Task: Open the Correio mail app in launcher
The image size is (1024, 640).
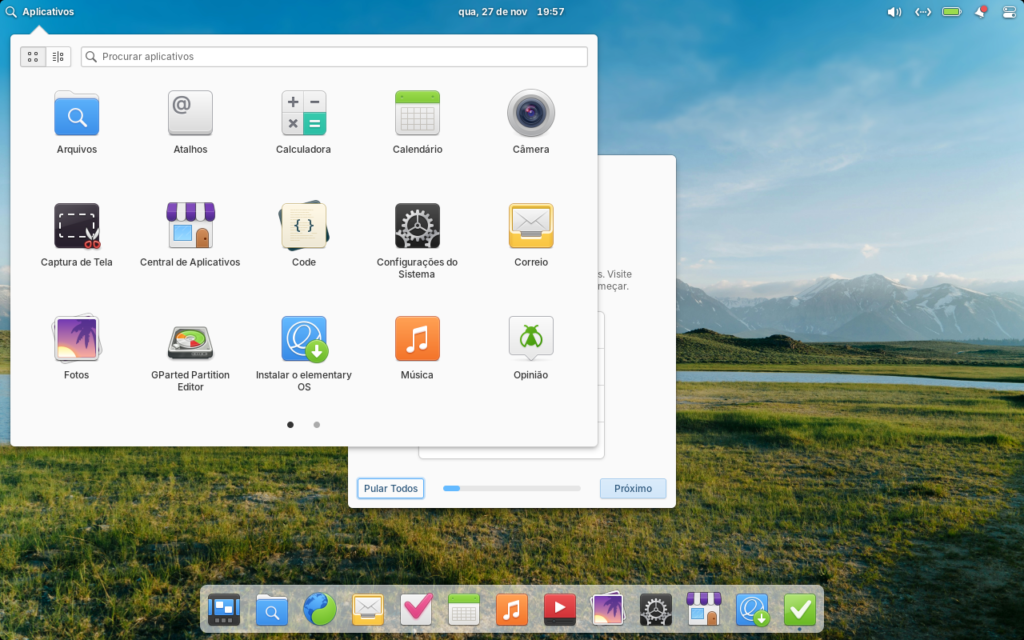Action: tap(531, 236)
